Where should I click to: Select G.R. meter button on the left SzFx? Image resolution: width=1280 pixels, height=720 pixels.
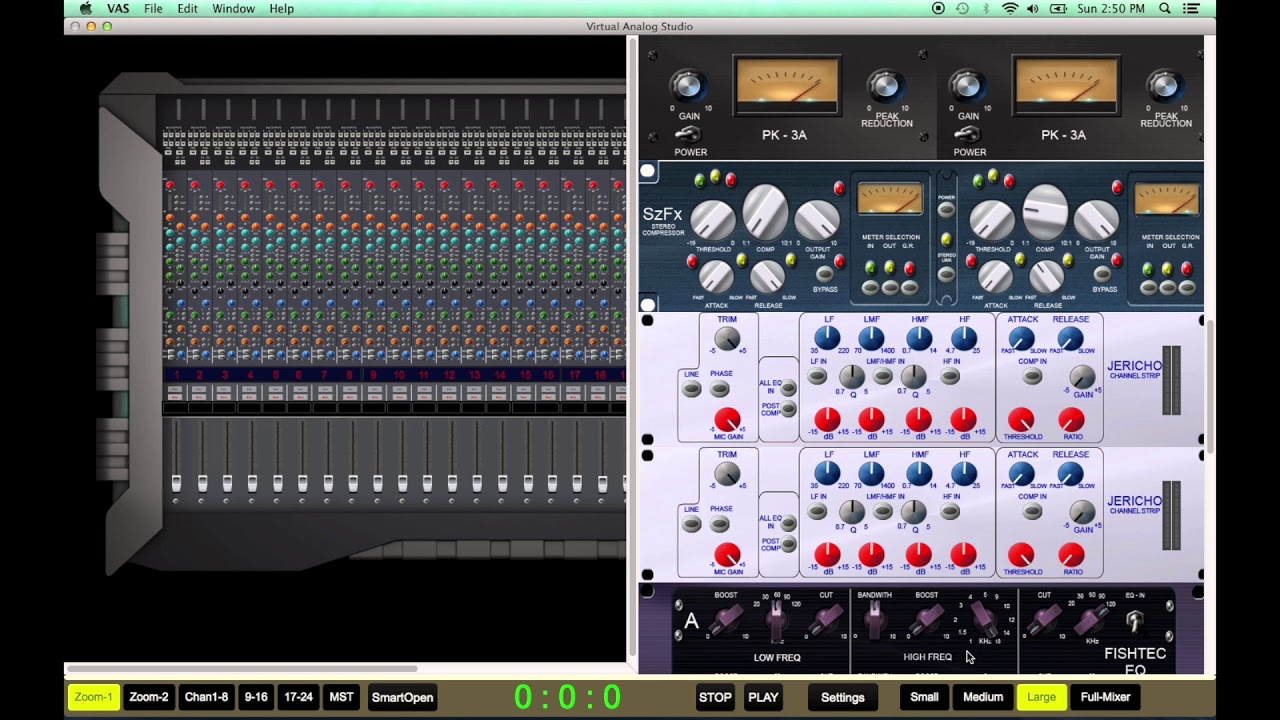(910, 288)
